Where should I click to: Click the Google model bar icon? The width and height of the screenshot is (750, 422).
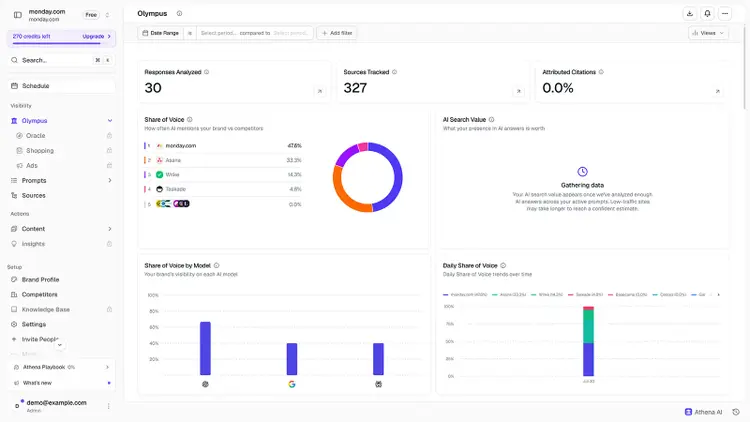(292, 384)
